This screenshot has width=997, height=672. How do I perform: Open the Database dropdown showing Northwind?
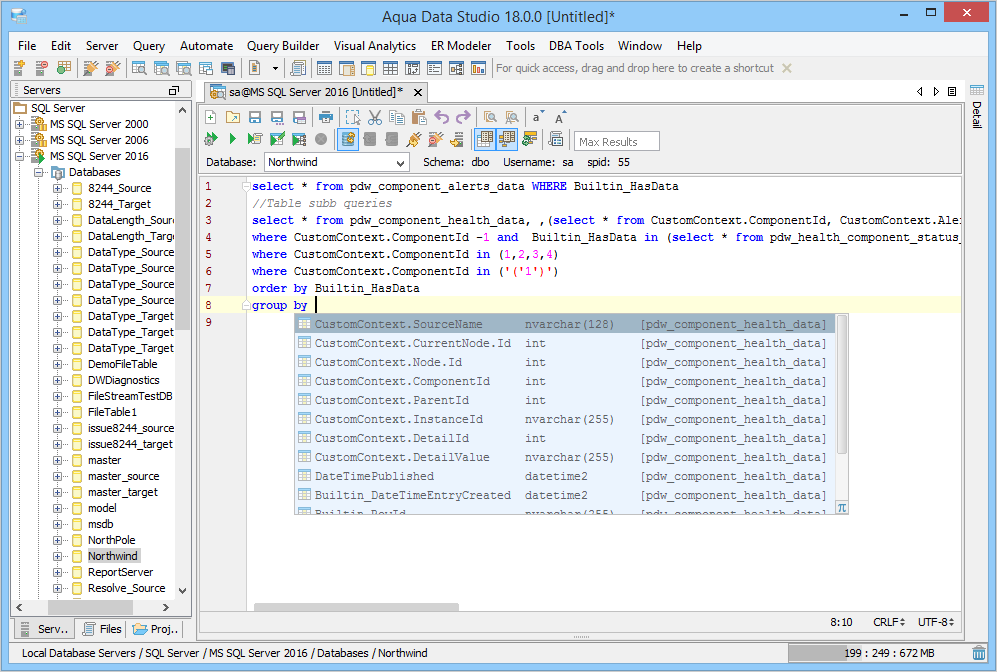pyautogui.click(x=336, y=162)
